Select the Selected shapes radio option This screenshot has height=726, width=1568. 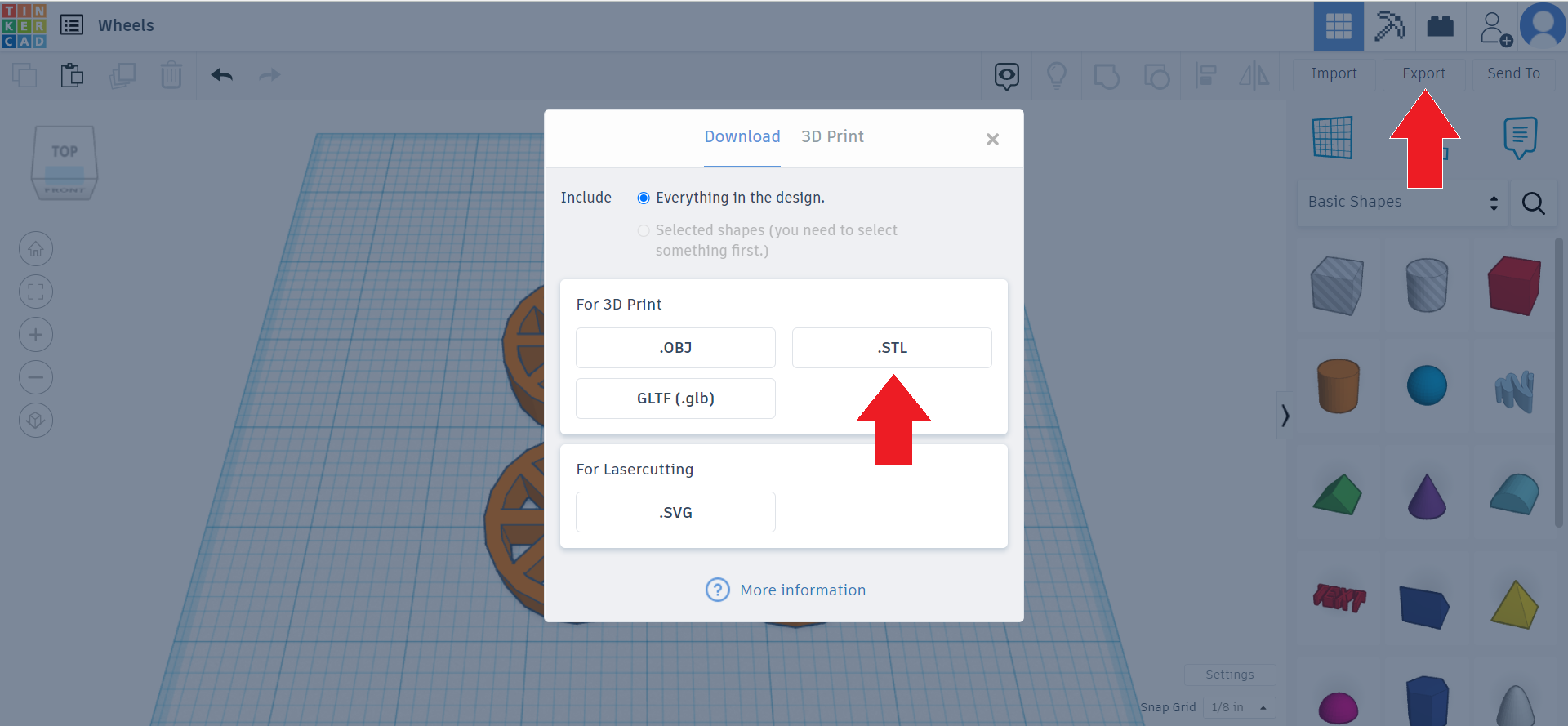pos(644,230)
